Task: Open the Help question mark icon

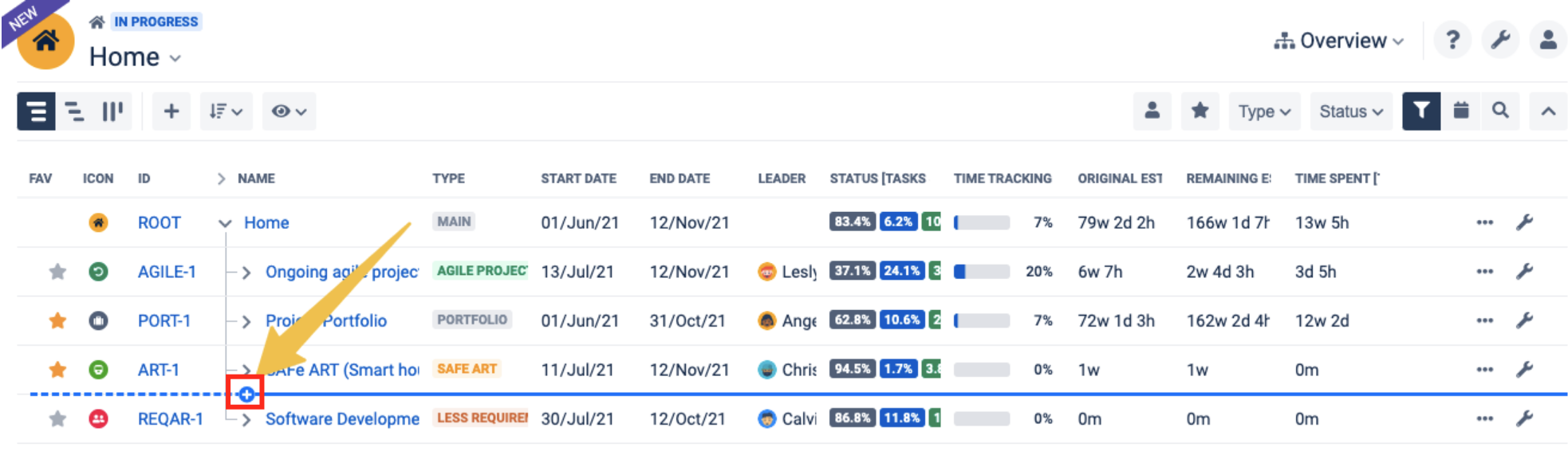Action: point(1452,40)
